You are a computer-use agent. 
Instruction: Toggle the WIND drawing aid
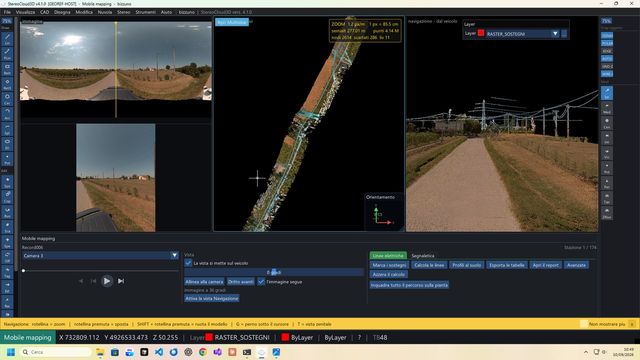[x=607, y=74]
